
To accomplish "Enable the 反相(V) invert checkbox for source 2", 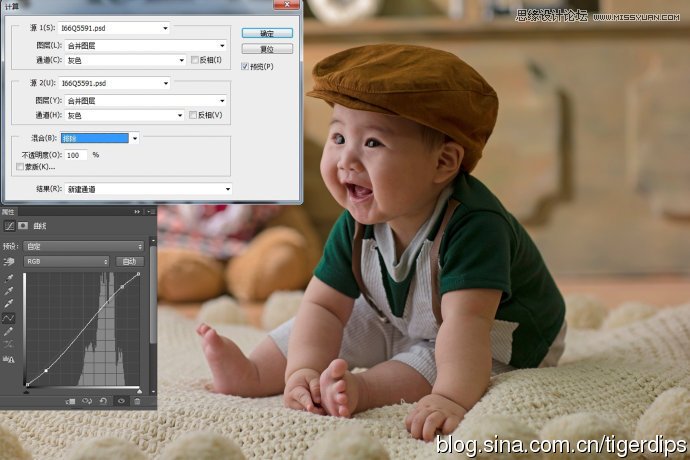I will coord(194,115).
